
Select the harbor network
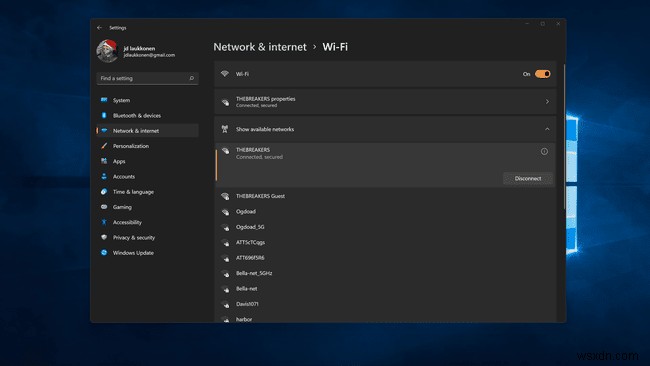point(385,318)
